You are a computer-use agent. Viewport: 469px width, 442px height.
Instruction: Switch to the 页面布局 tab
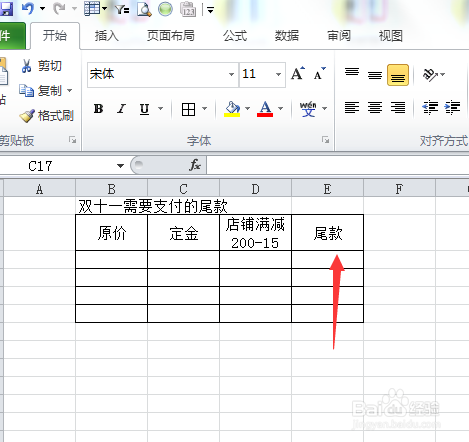tap(171, 36)
